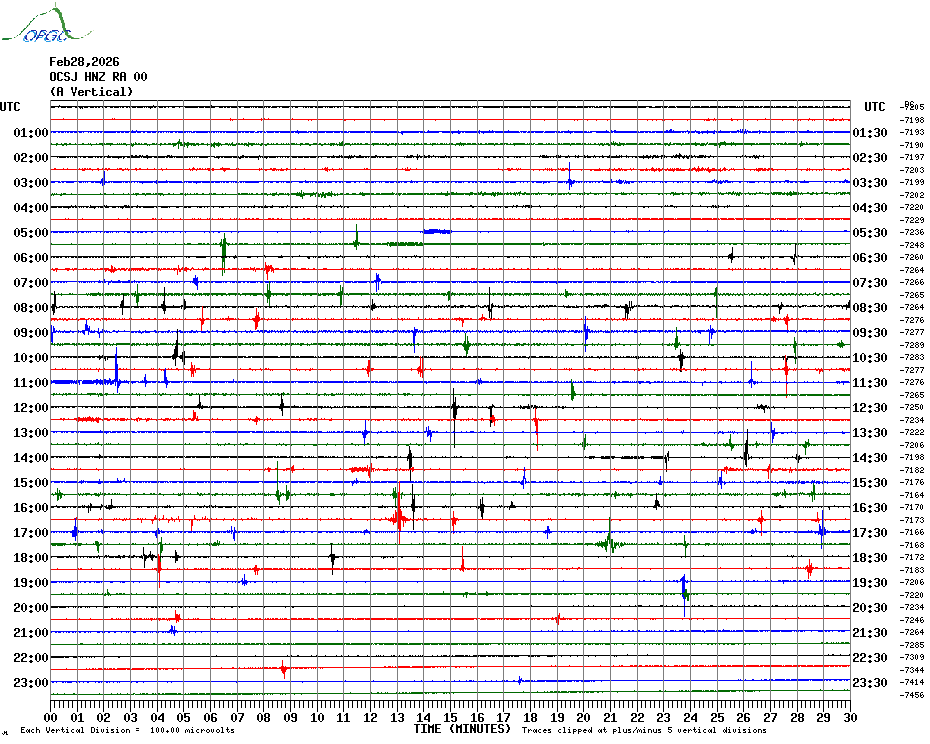Viewport: 930px width, 744px height.
Task: Click minute 00 on the bottom axis
Action: 51,717
